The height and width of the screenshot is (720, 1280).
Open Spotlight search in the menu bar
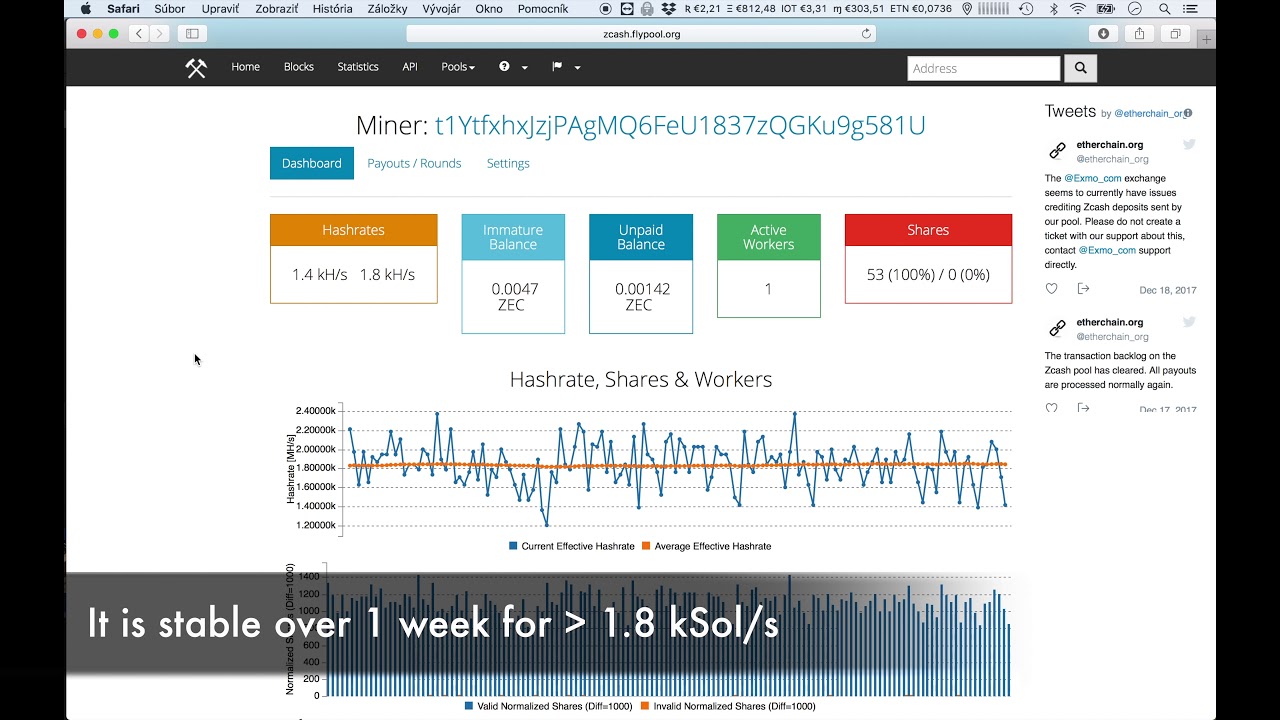(1165, 9)
